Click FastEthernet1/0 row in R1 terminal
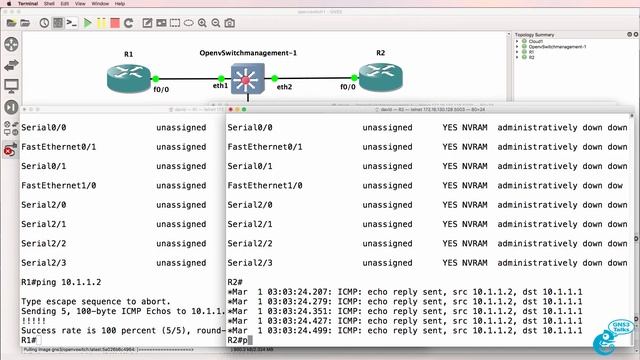Image resolution: width=640 pixels, height=360 pixels. pyautogui.click(x=114, y=185)
